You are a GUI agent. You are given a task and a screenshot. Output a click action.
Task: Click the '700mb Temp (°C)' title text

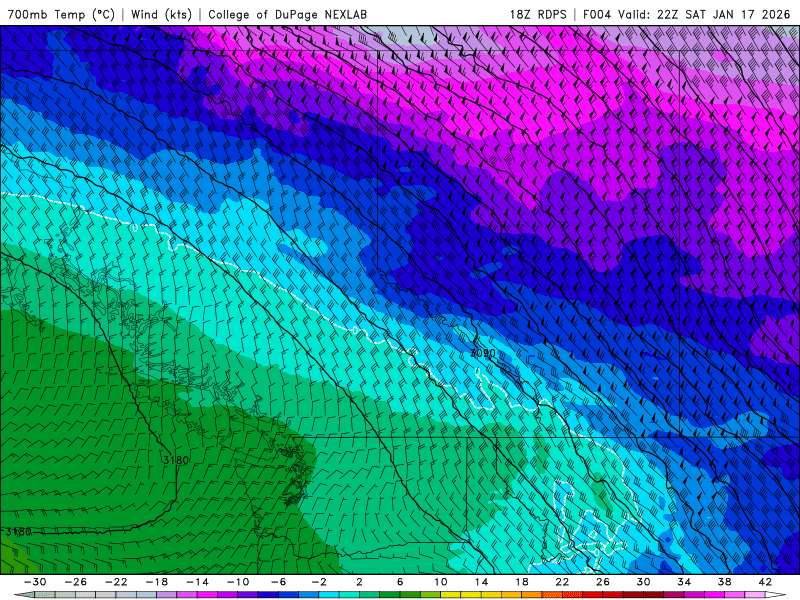[x=61, y=14]
